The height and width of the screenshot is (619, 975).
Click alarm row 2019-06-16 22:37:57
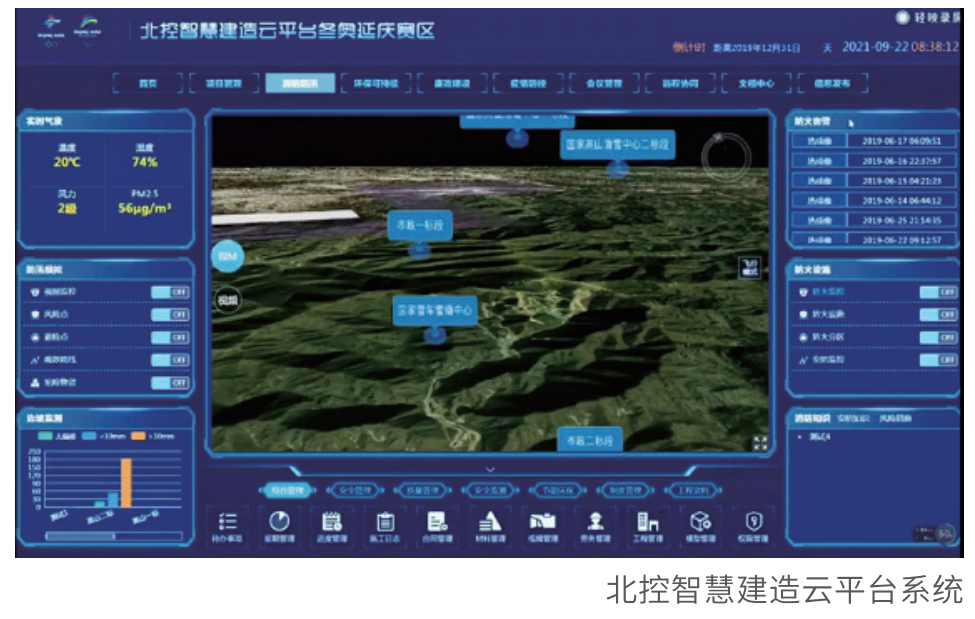[873, 161]
